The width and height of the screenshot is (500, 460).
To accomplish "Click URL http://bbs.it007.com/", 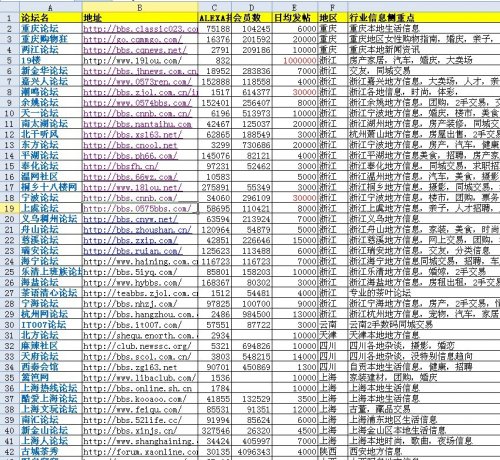I will 132,325.
